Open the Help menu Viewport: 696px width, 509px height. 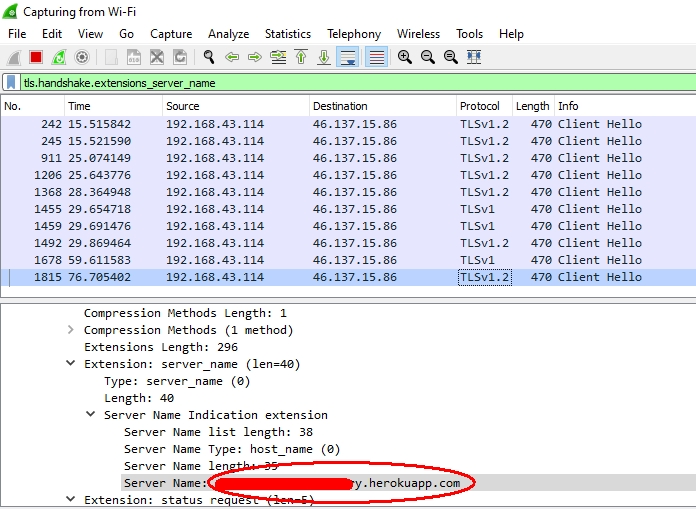511,34
